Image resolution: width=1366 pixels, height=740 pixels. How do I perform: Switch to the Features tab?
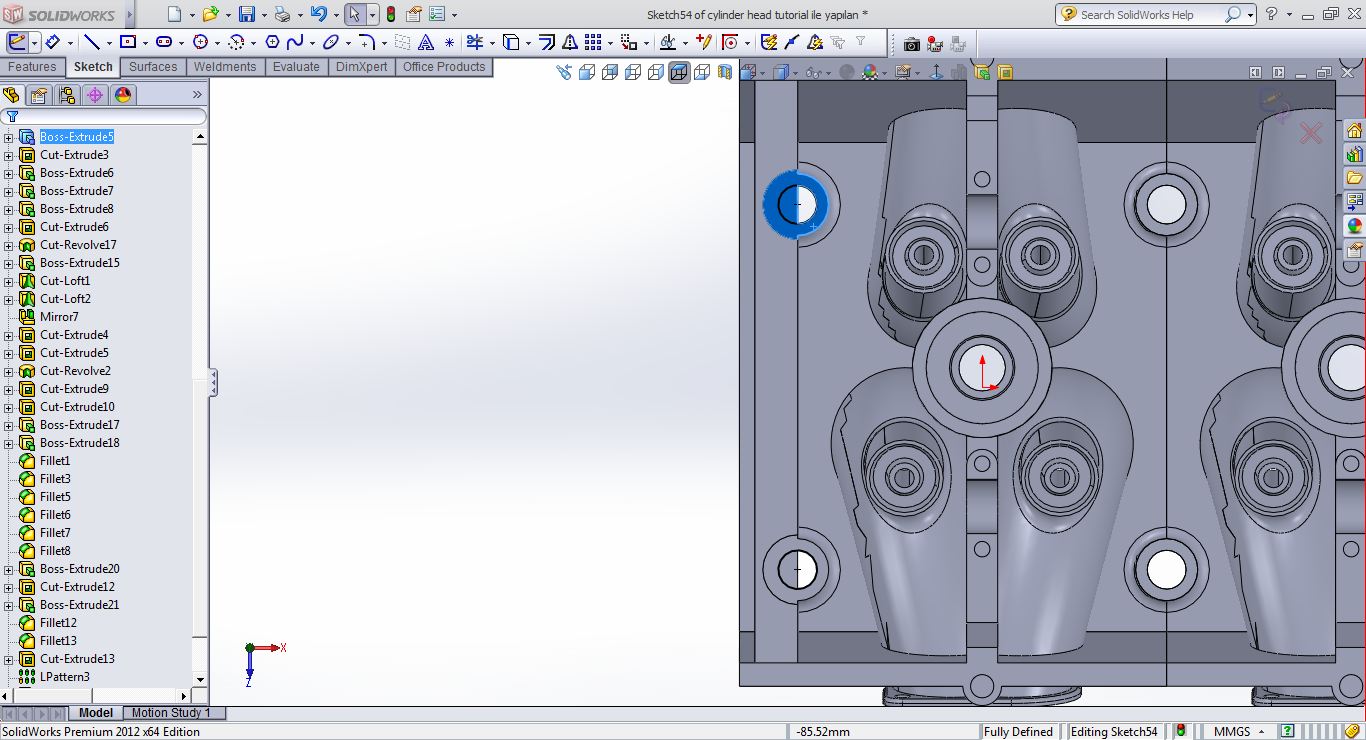tap(32, 67)
